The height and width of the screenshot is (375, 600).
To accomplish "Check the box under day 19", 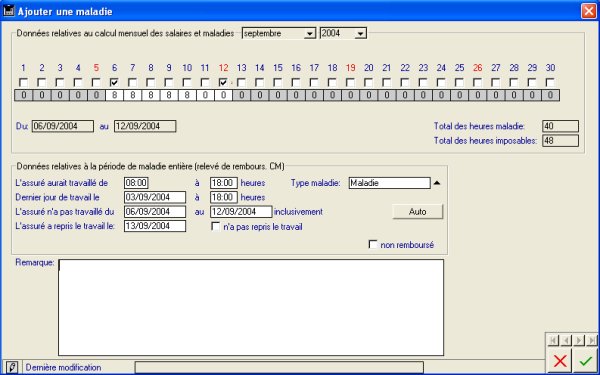I will click(x=350, y=82).
